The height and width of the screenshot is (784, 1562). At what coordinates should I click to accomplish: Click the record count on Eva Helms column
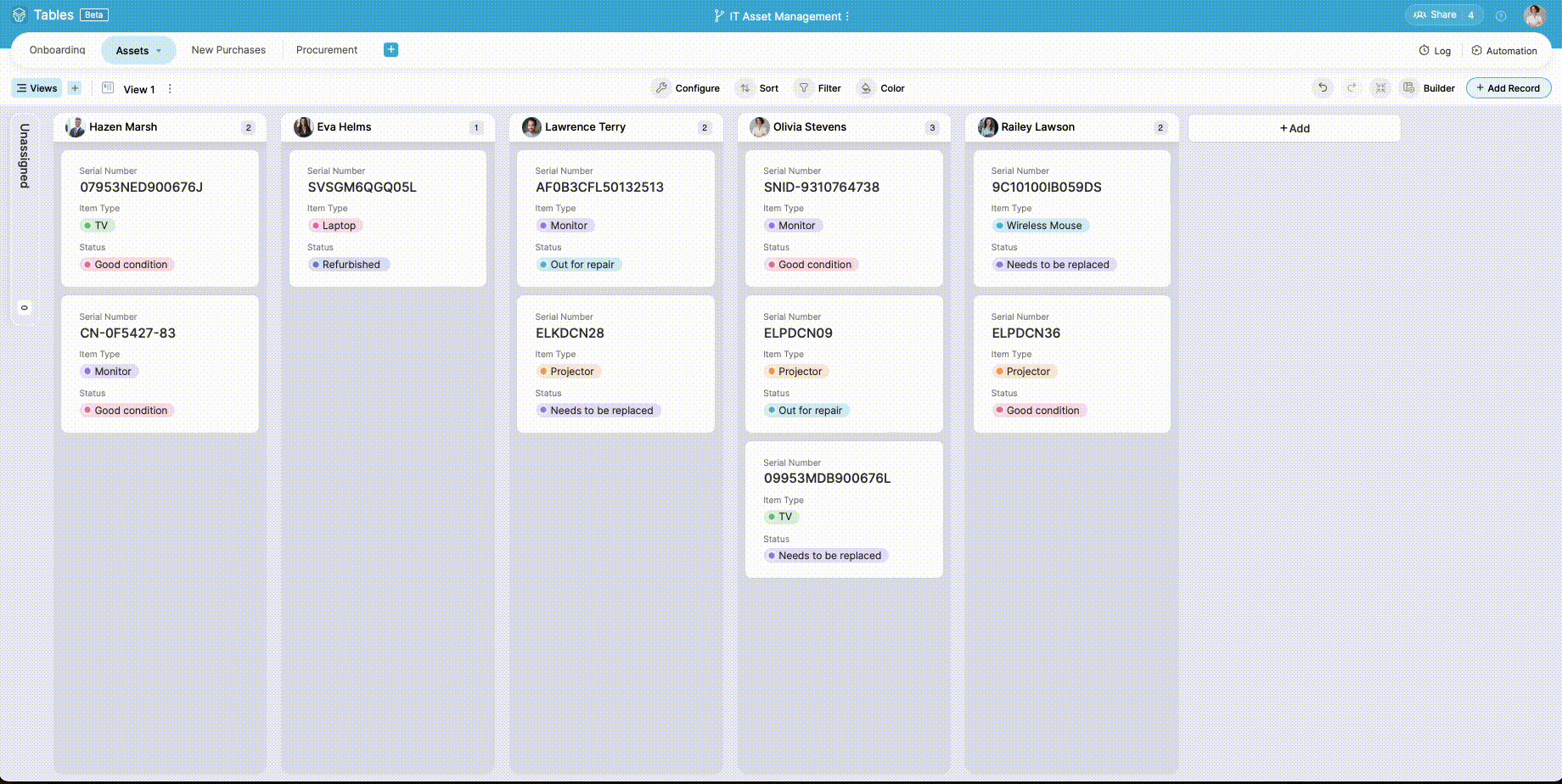click(x=476, y=127)
